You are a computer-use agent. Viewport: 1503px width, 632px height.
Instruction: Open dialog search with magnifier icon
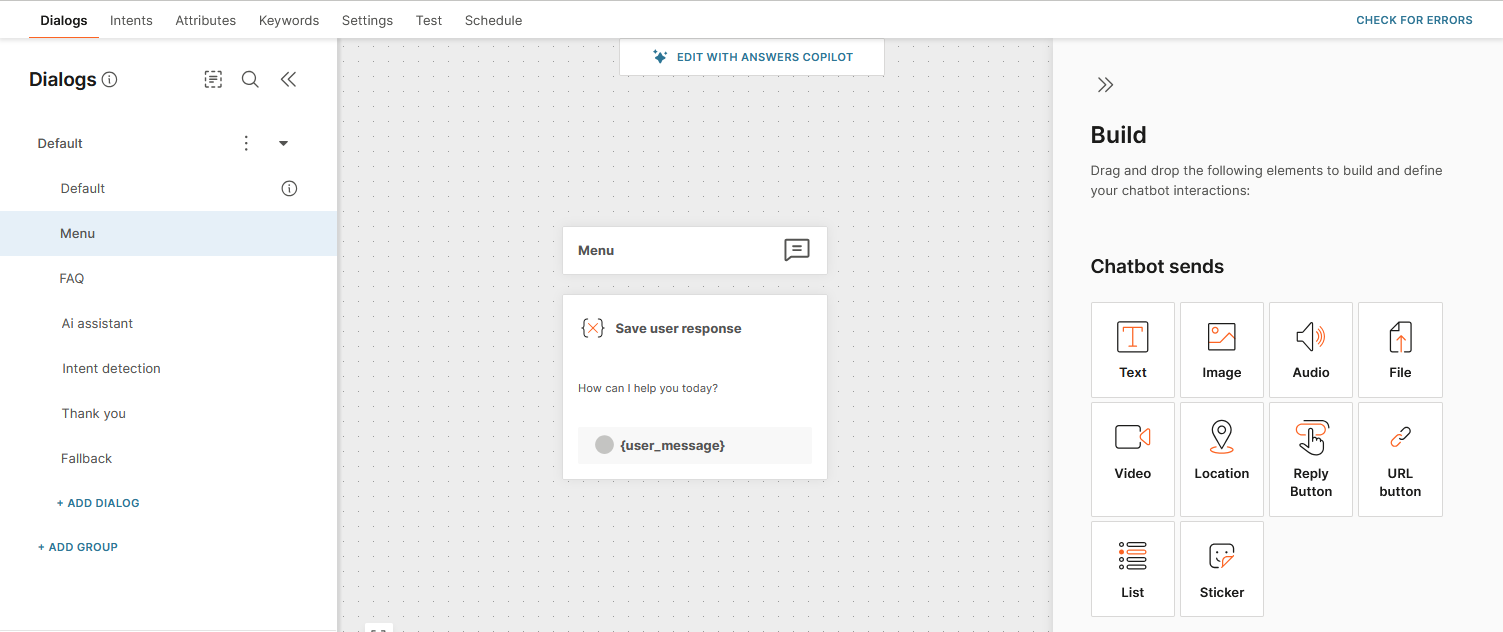pyautogui.click(x=250, y=79)
